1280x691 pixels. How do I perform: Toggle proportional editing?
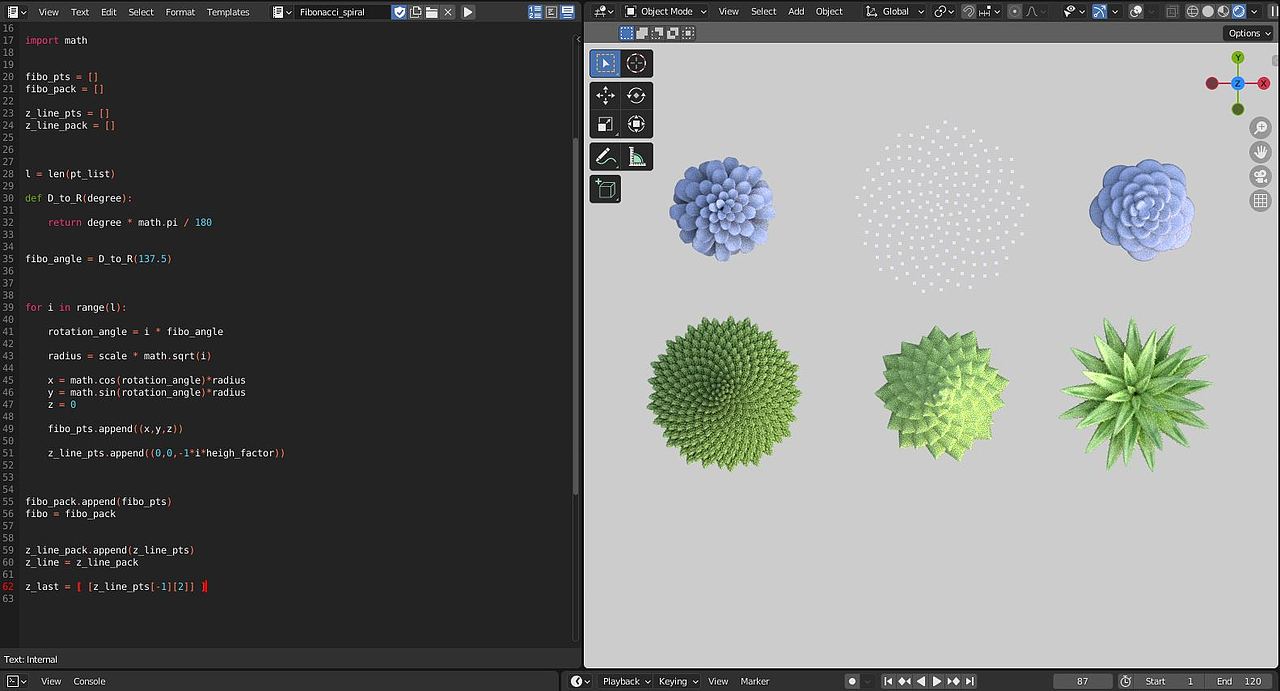tap(1015, 11)
